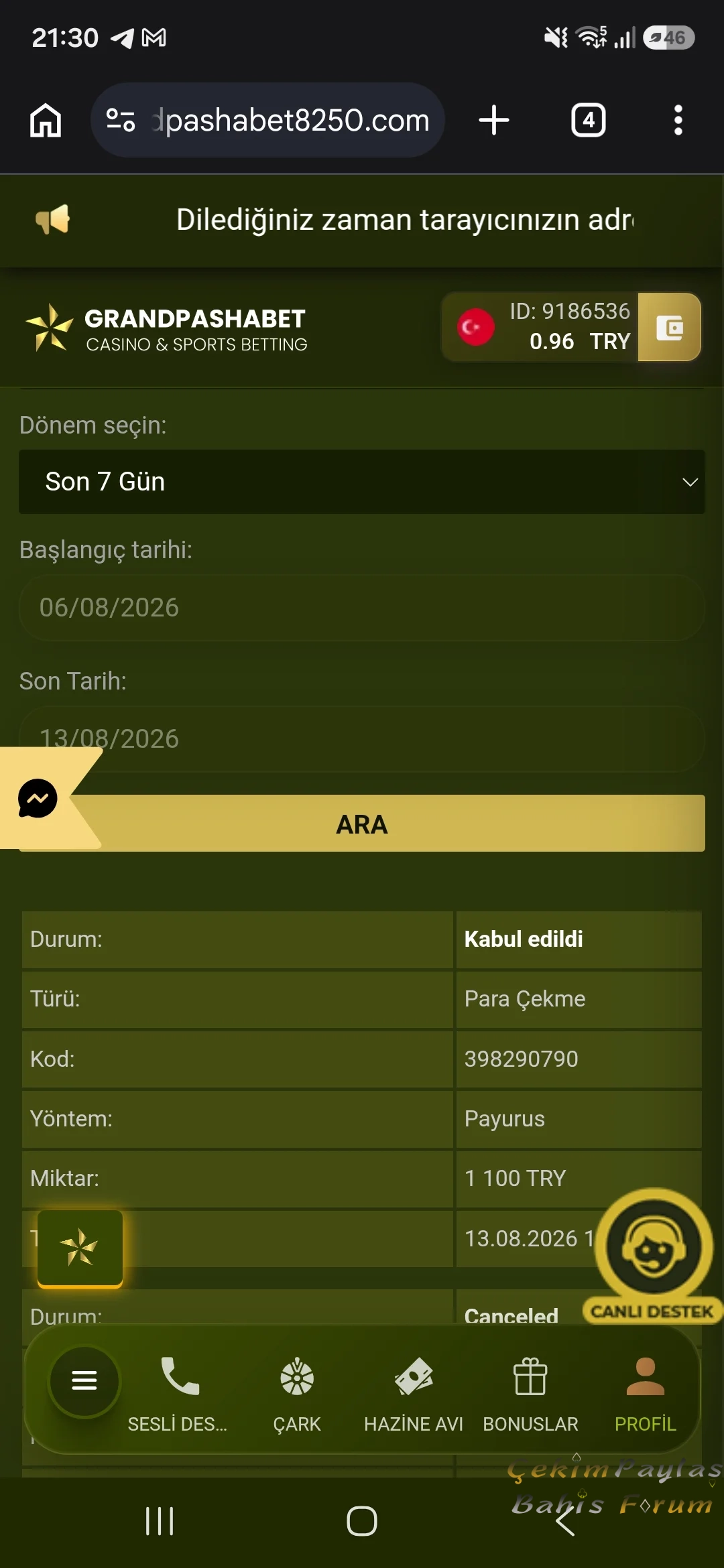Open the tab switcher showing 4 tabs
This screenshot has width=724, height=1568.
[588, 120]
